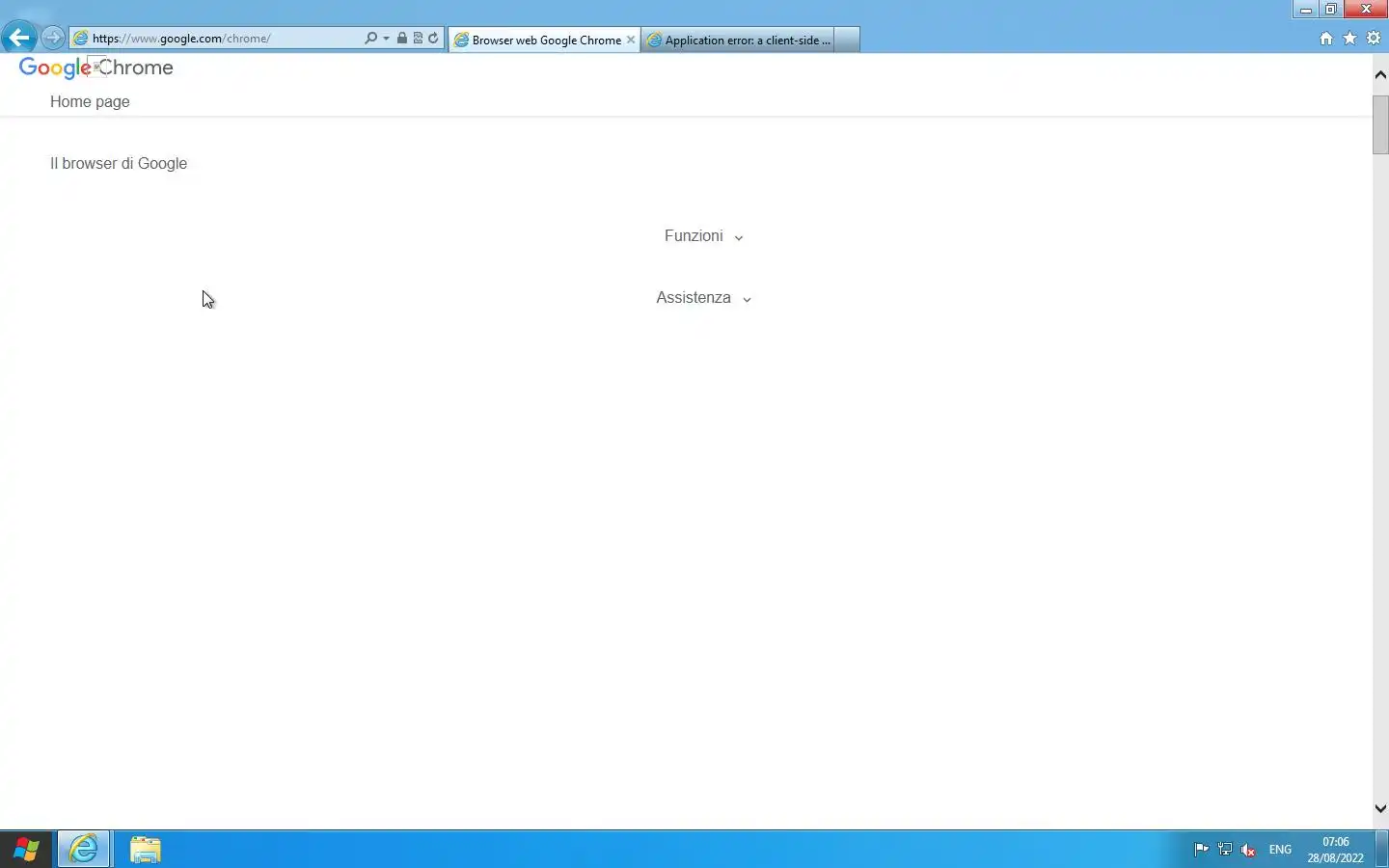Viewport: 1389px width, 868px height.
Task: Click the scrollbar up arrow
Action: tap(1380, 74)
